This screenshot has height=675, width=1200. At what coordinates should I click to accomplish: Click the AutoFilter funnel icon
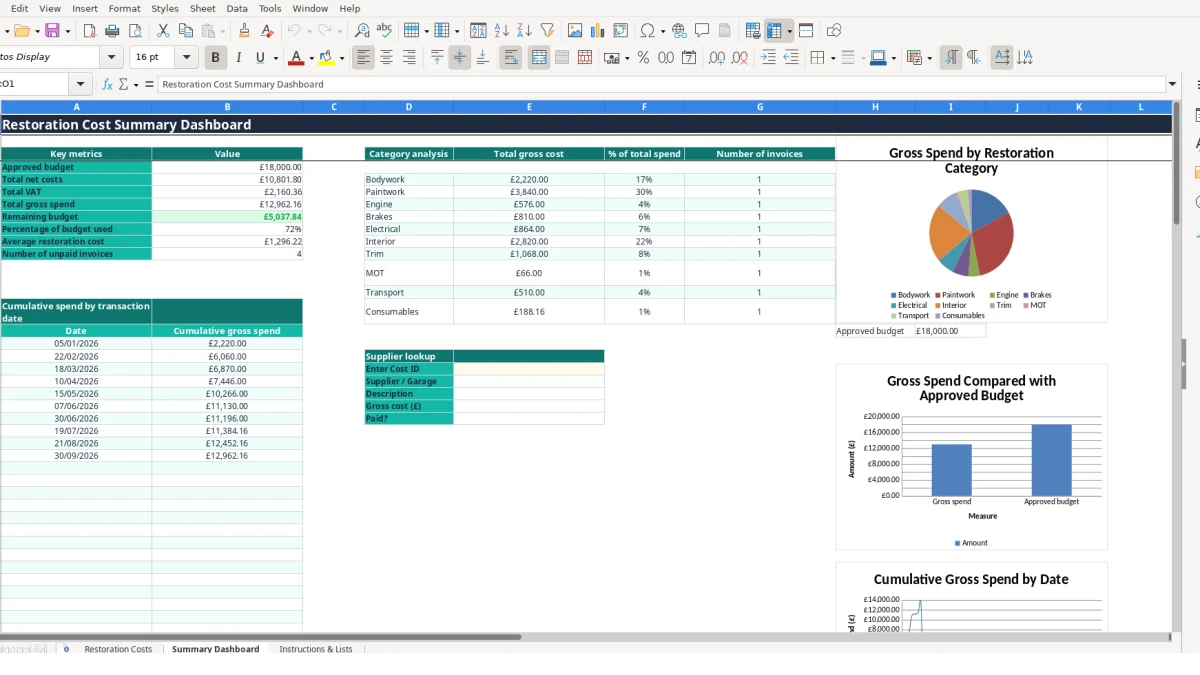point(547,31)
